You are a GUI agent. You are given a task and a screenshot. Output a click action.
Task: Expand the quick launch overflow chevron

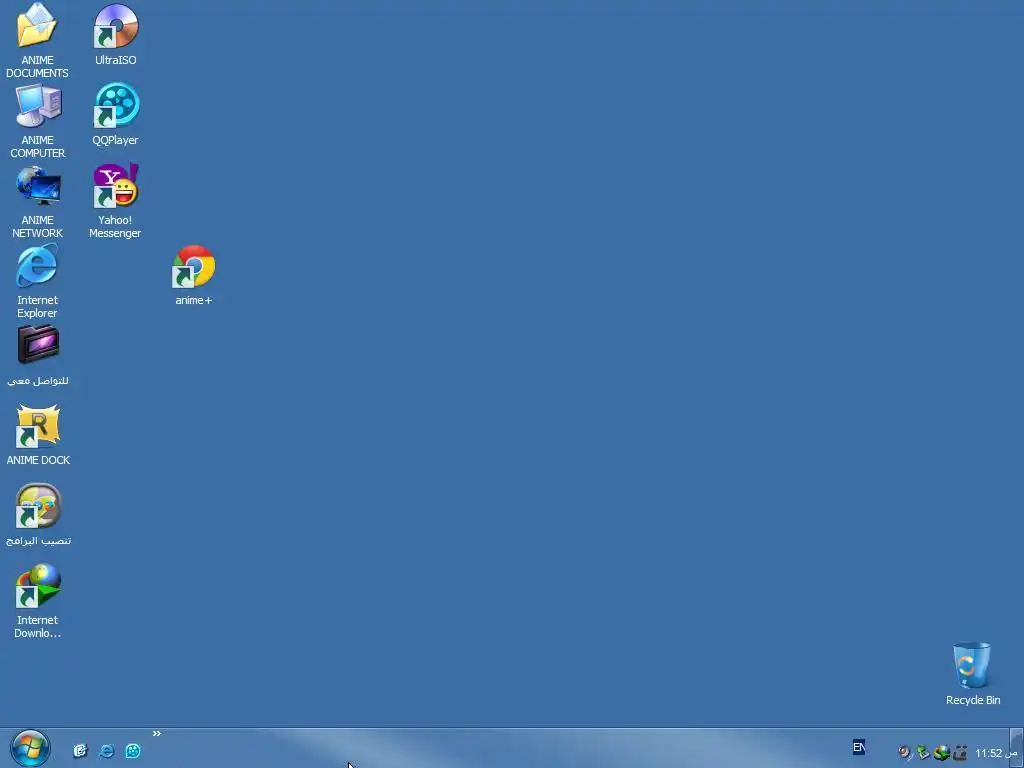click(x=157, y=733)
